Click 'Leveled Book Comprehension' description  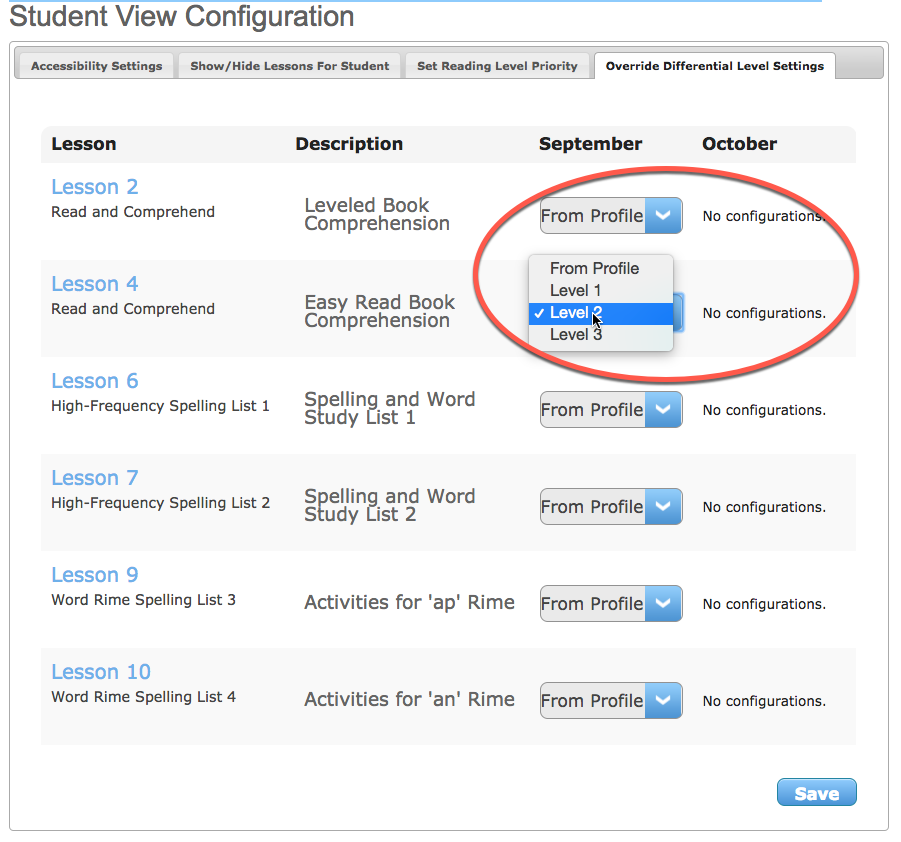pos(377,214)
